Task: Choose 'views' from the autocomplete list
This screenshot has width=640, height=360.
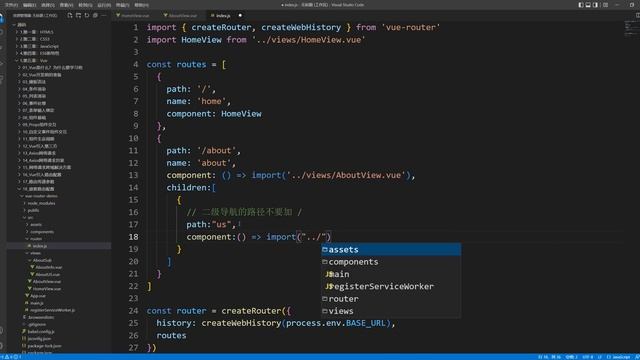Action: click(x=391, y=311)
